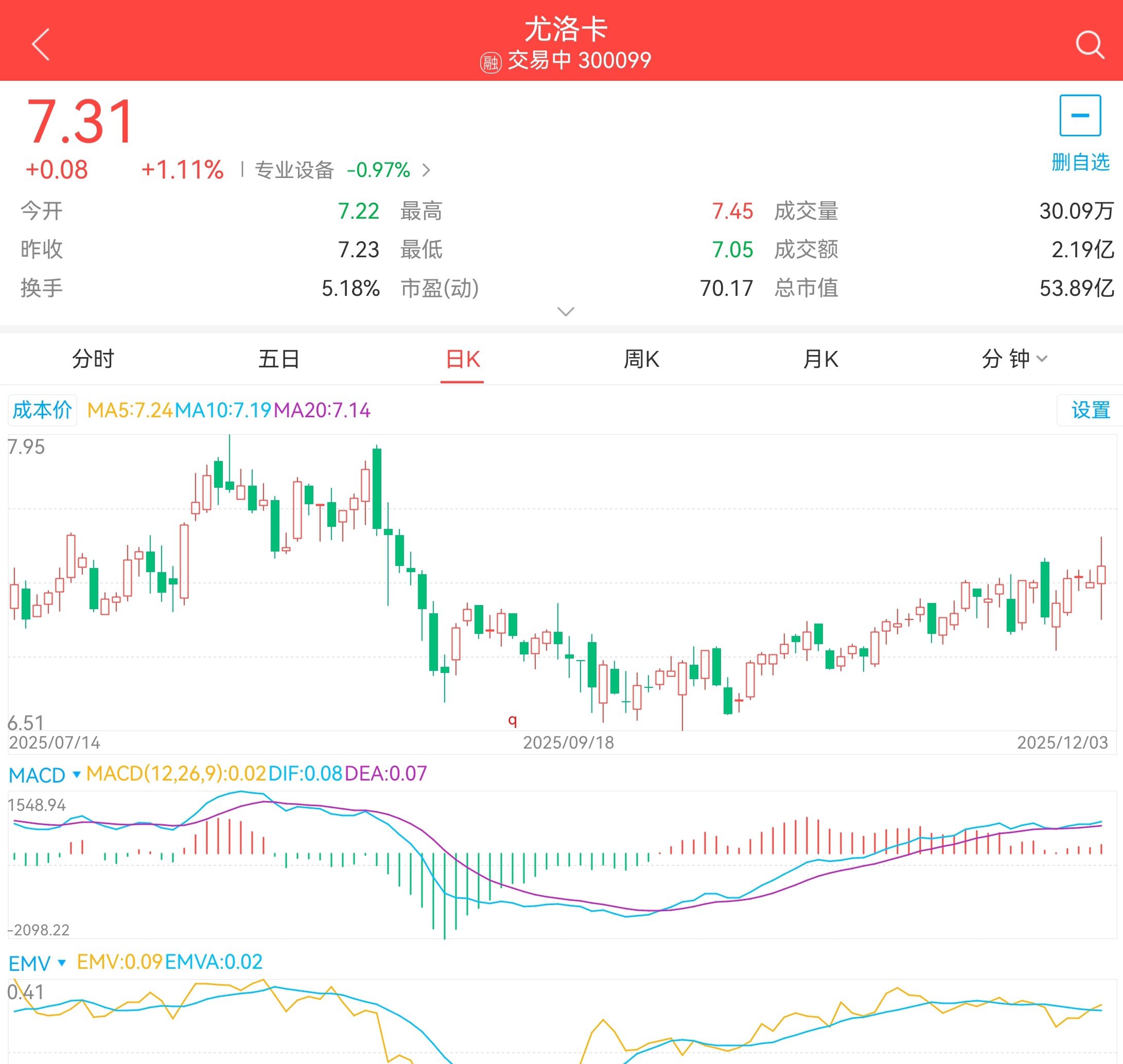Expand more quote details chevron
This screenshot has height=1064, width=1123.
pos(565,311)
